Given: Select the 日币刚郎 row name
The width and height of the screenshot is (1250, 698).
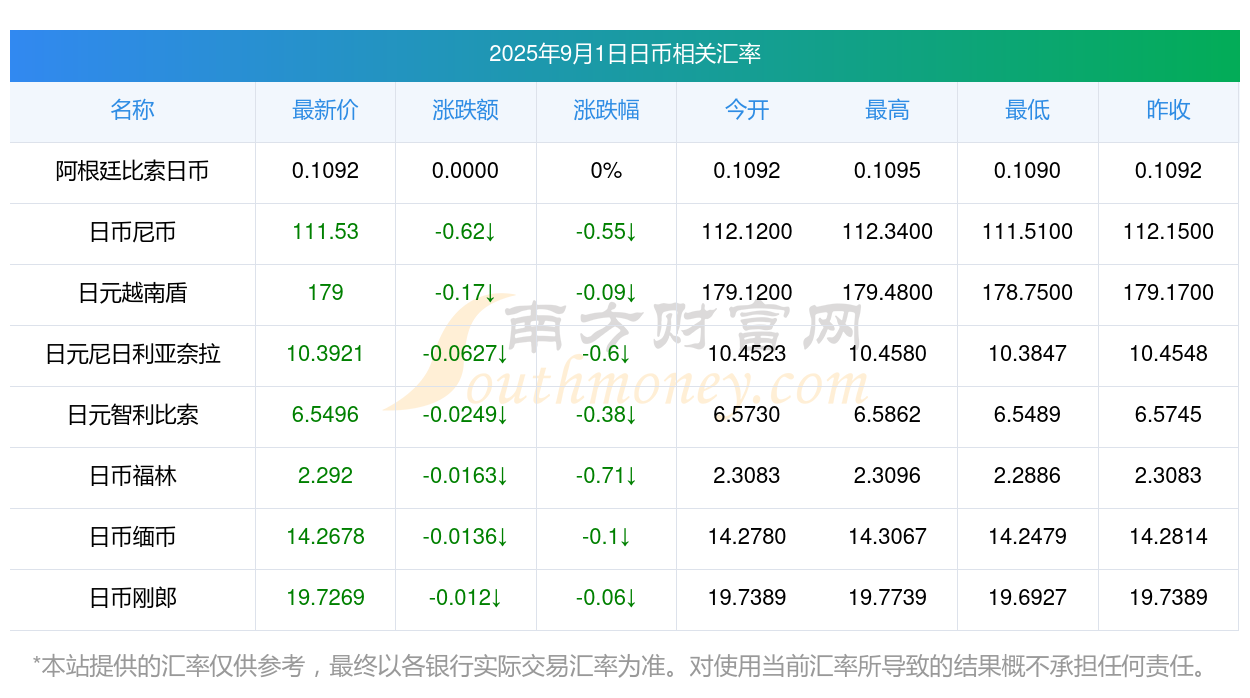Looking at the screenshot, I should point(132,598).
